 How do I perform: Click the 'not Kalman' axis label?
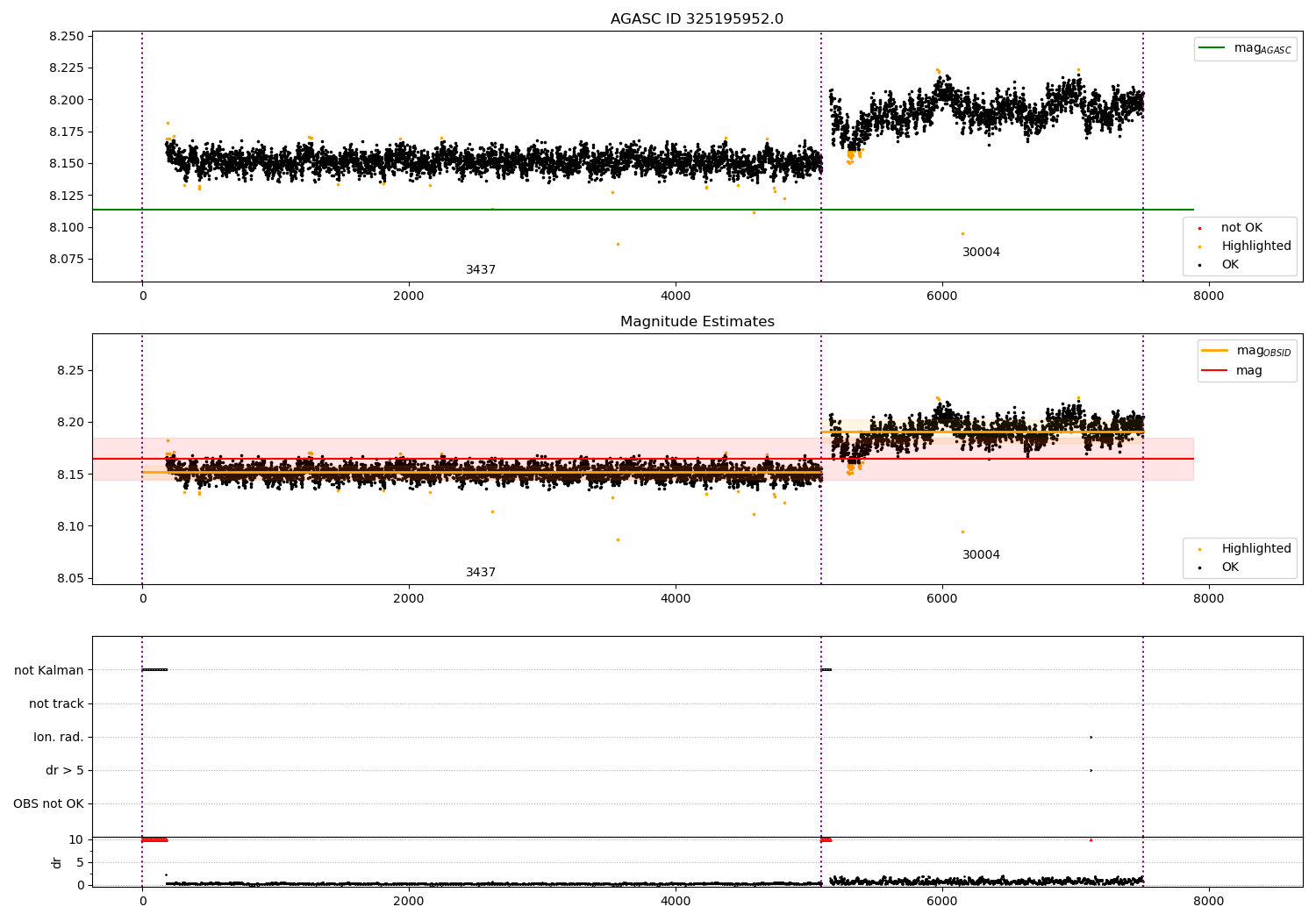click(49, 670)
